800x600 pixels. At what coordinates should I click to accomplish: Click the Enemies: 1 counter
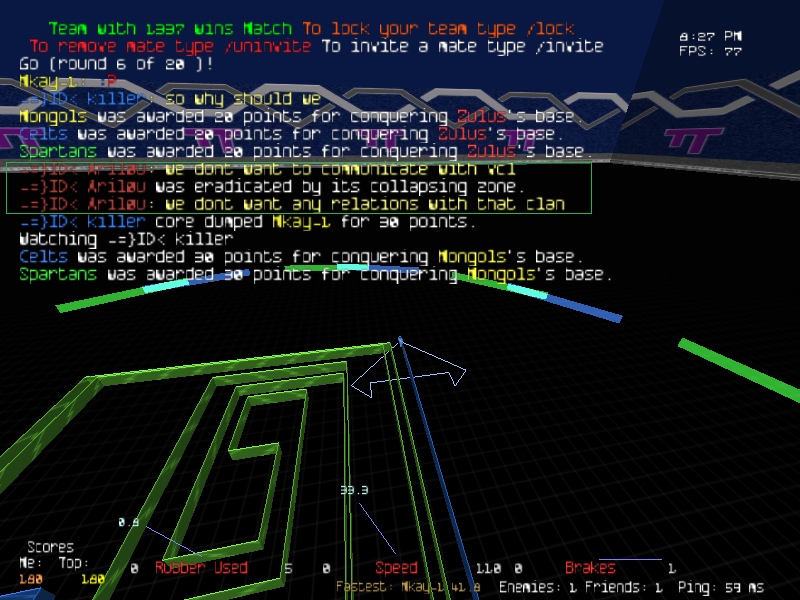(x=538, y=587)
